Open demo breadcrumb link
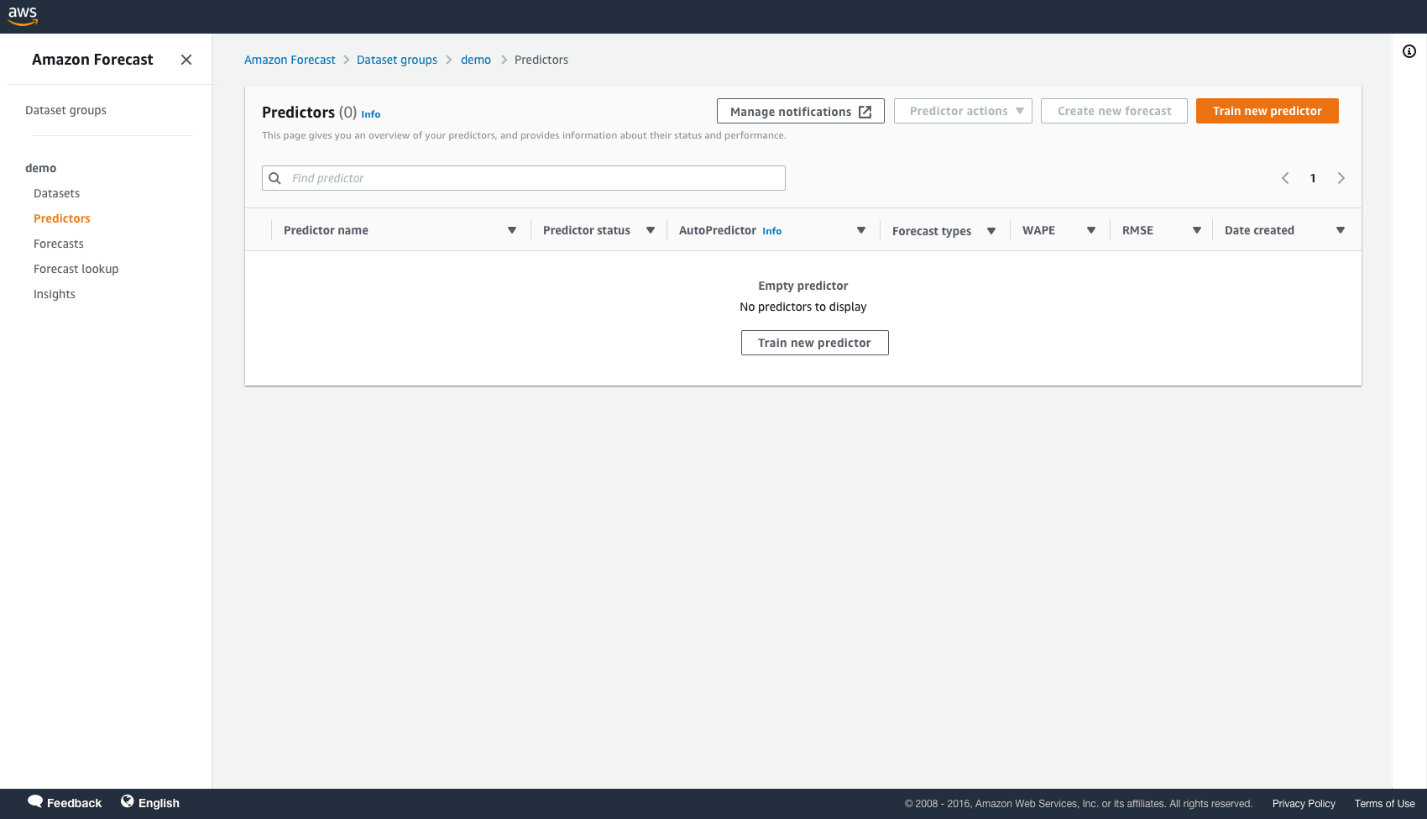 pyautogui.click(x=476, y=60)
